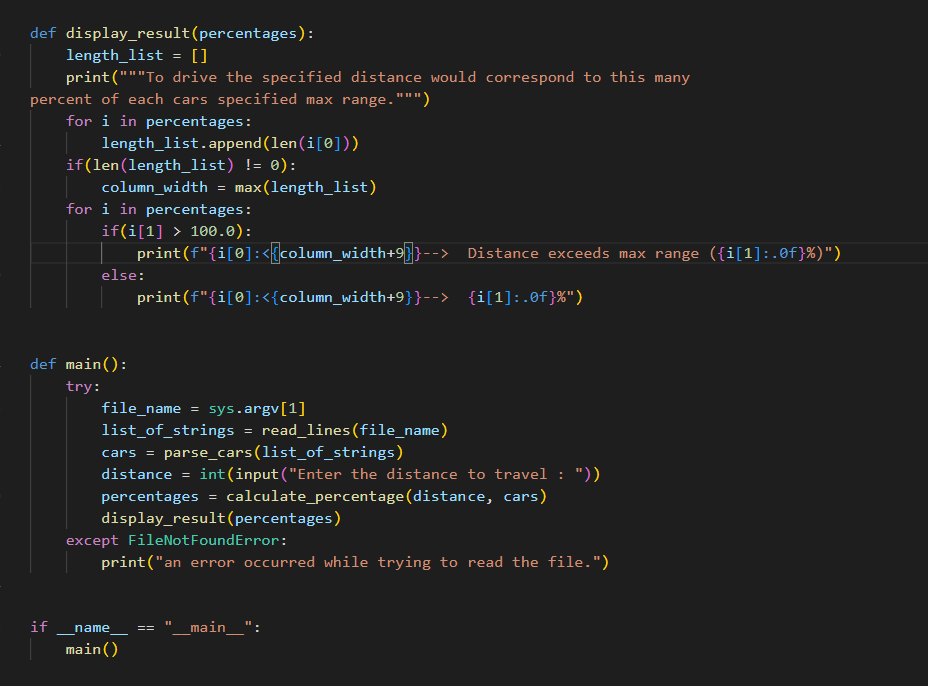Click 'display_result(percentages)' call inside main
928x686 pixels.
pyautogui.click(x=221, y=518)
